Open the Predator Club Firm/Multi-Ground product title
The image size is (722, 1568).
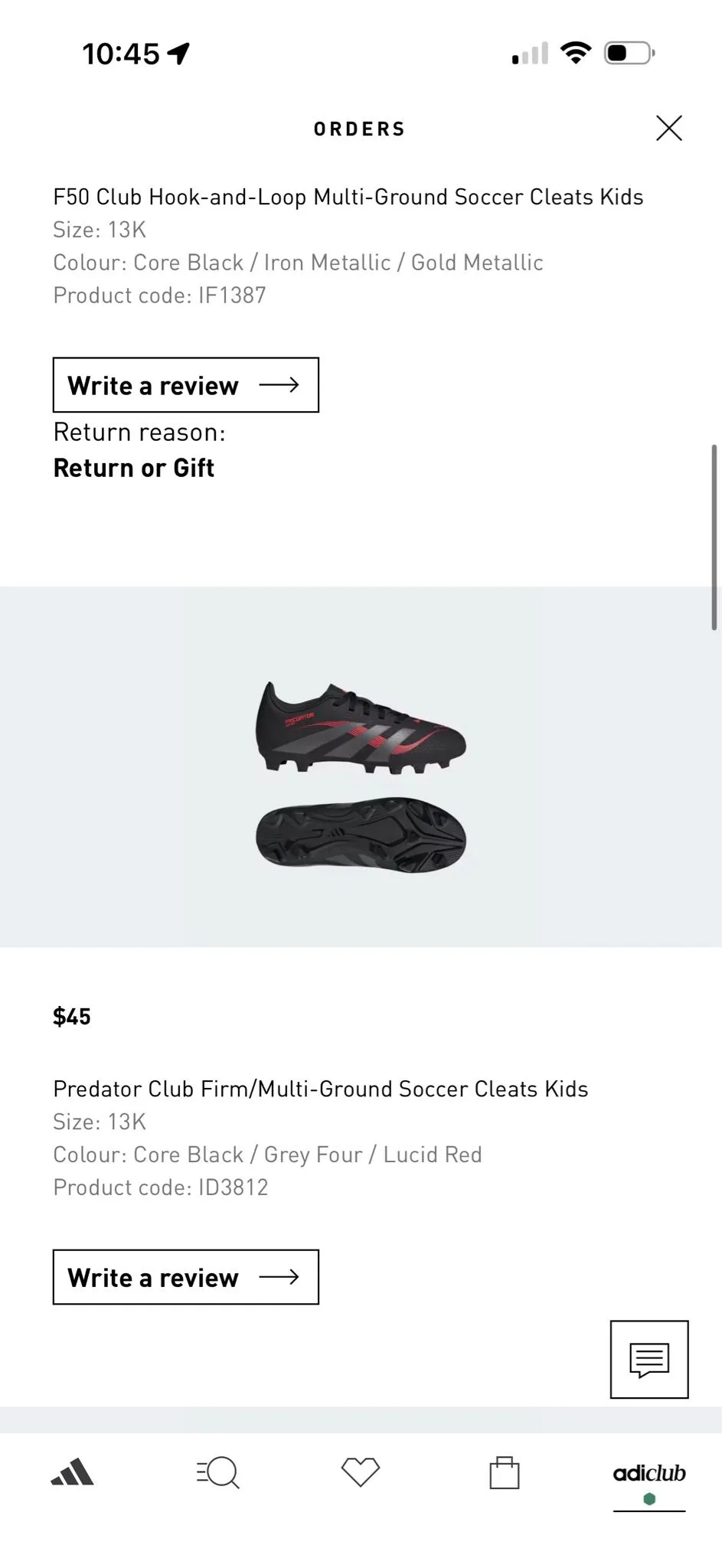coord(321,1089)
